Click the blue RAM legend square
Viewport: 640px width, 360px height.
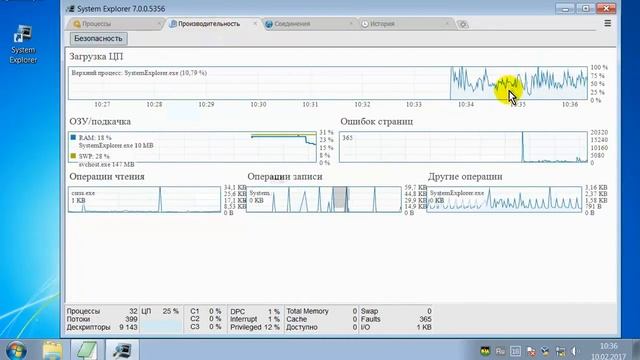[73, 138]
